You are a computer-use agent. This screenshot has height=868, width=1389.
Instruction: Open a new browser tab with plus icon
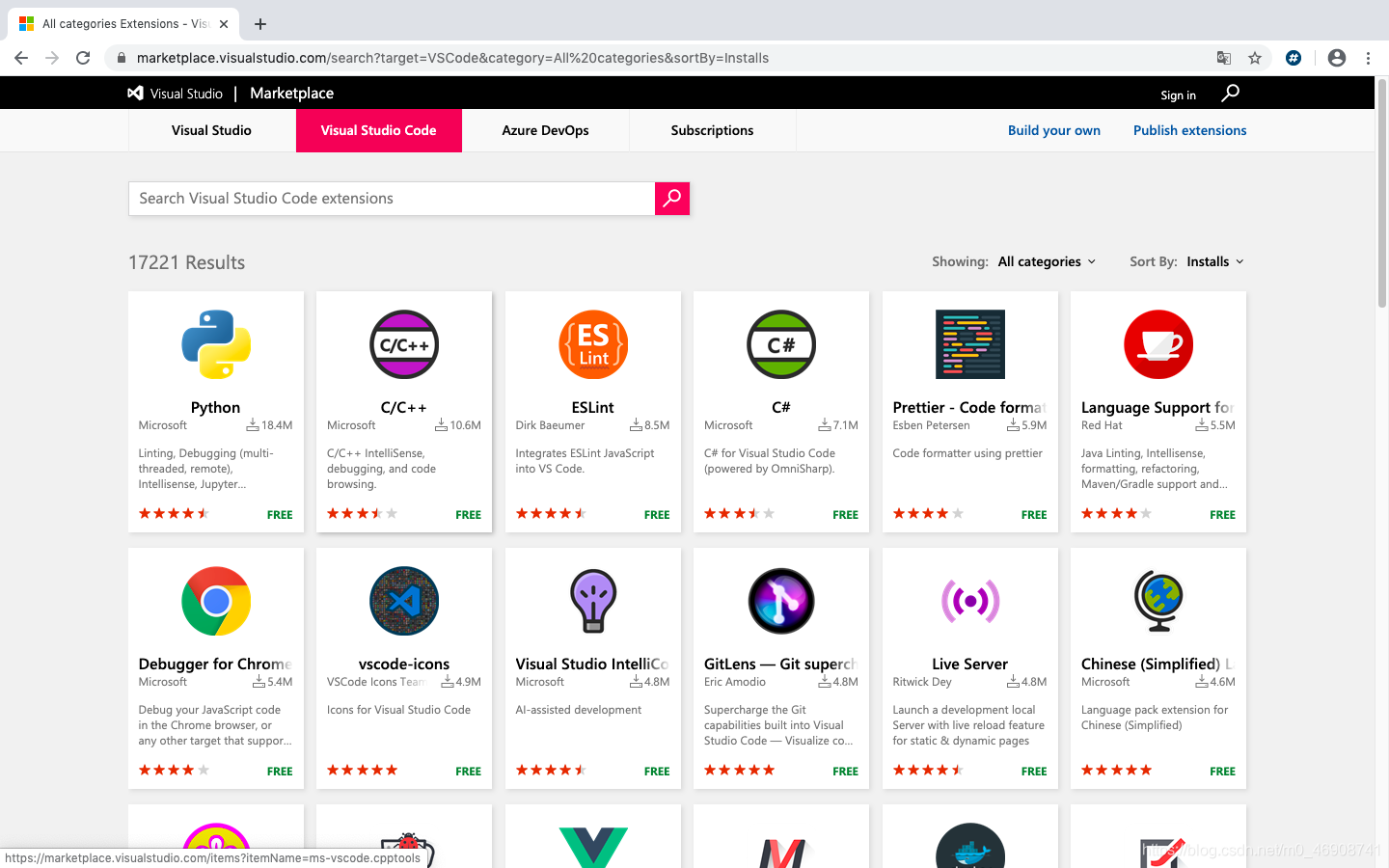click(x=260, y=24)
